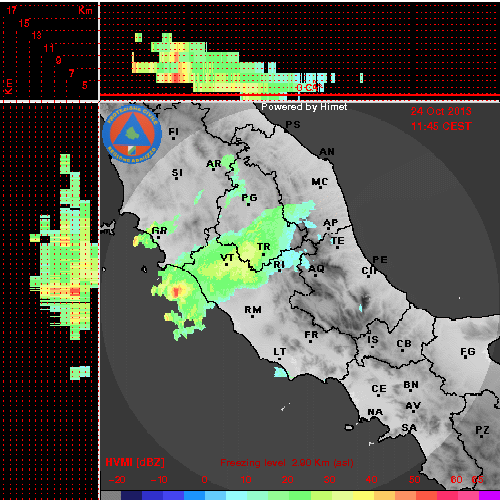Viewport: 500px width, 500px height.
Task: Click the Protezione Civile Abruzzo logo
Action: pyautogui.click(x=132, y=135)
